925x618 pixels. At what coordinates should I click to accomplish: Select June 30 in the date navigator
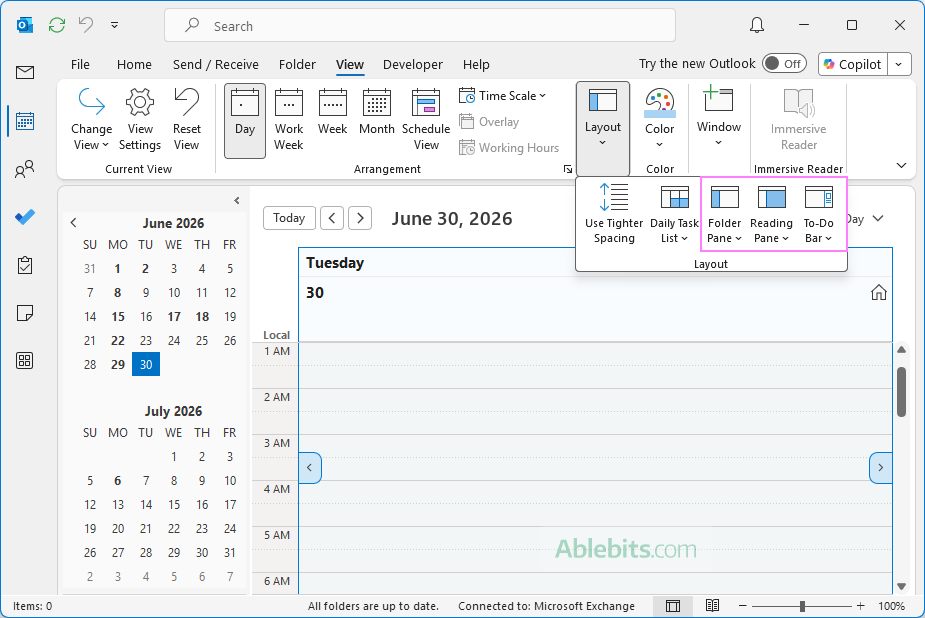[x=146, y=364]
